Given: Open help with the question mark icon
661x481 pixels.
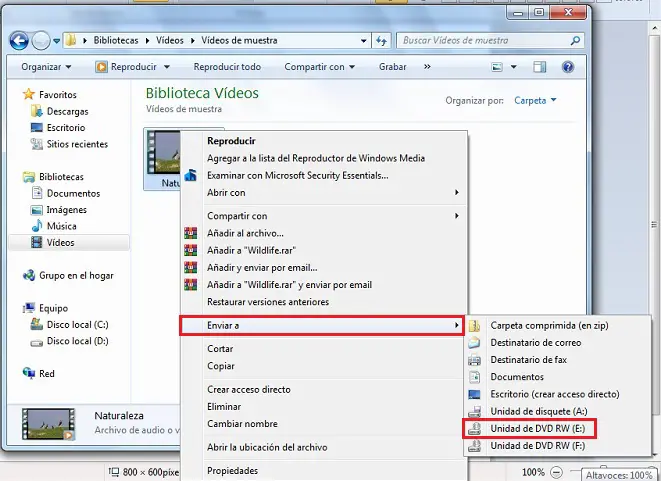Looking at the screenshot, I should [x=568, y=67].
